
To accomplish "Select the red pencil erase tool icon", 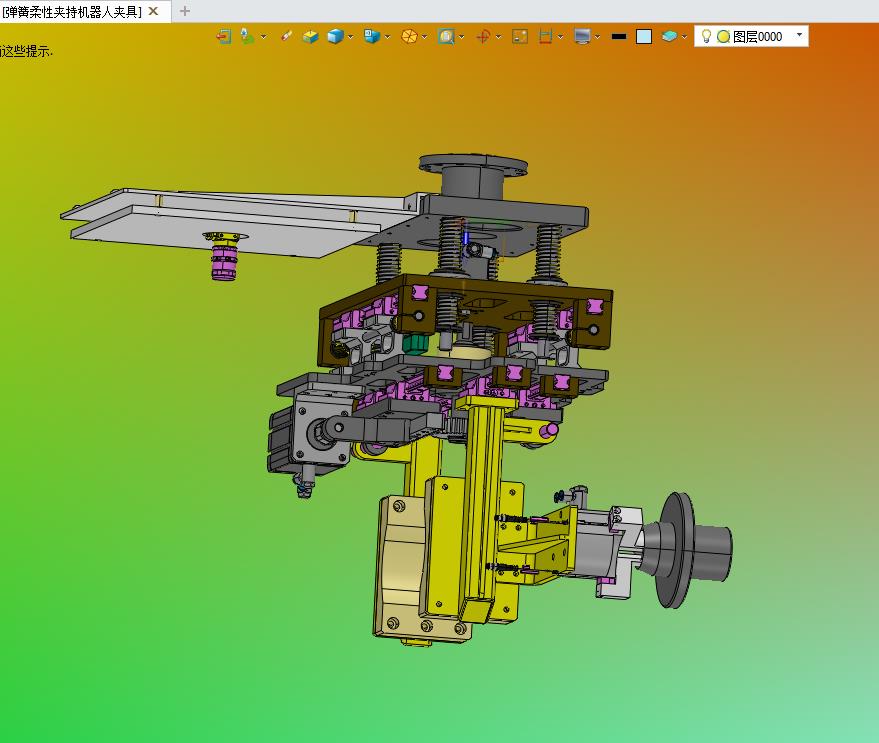I will point(286,36).
